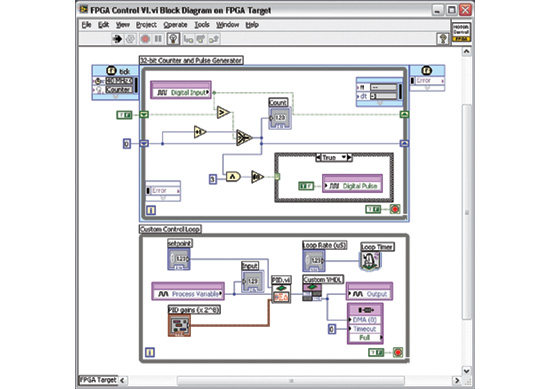Screen dimensions: 550x389
Task: Open Context Help question mark icon
Action: tap(443, 39)
